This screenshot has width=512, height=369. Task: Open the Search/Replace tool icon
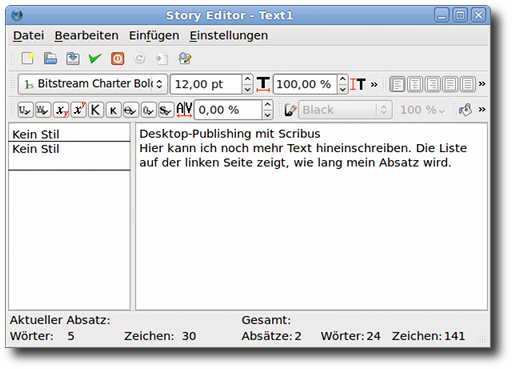[x=185, y=59]
